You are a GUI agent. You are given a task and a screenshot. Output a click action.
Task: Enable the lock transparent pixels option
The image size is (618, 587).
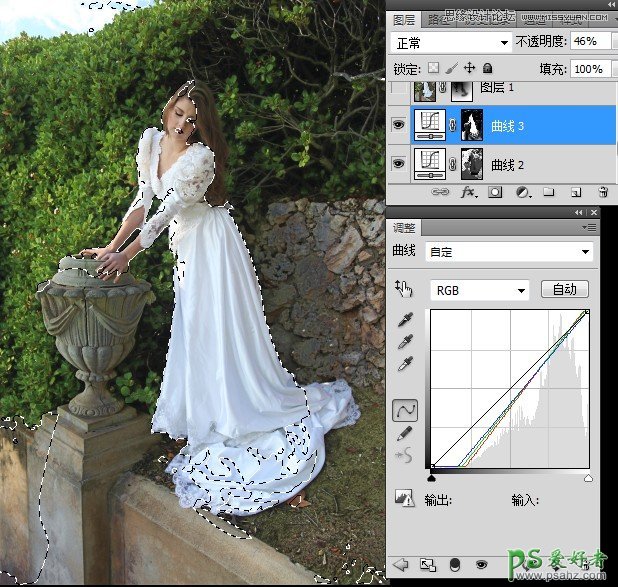[x=433, y=68]
